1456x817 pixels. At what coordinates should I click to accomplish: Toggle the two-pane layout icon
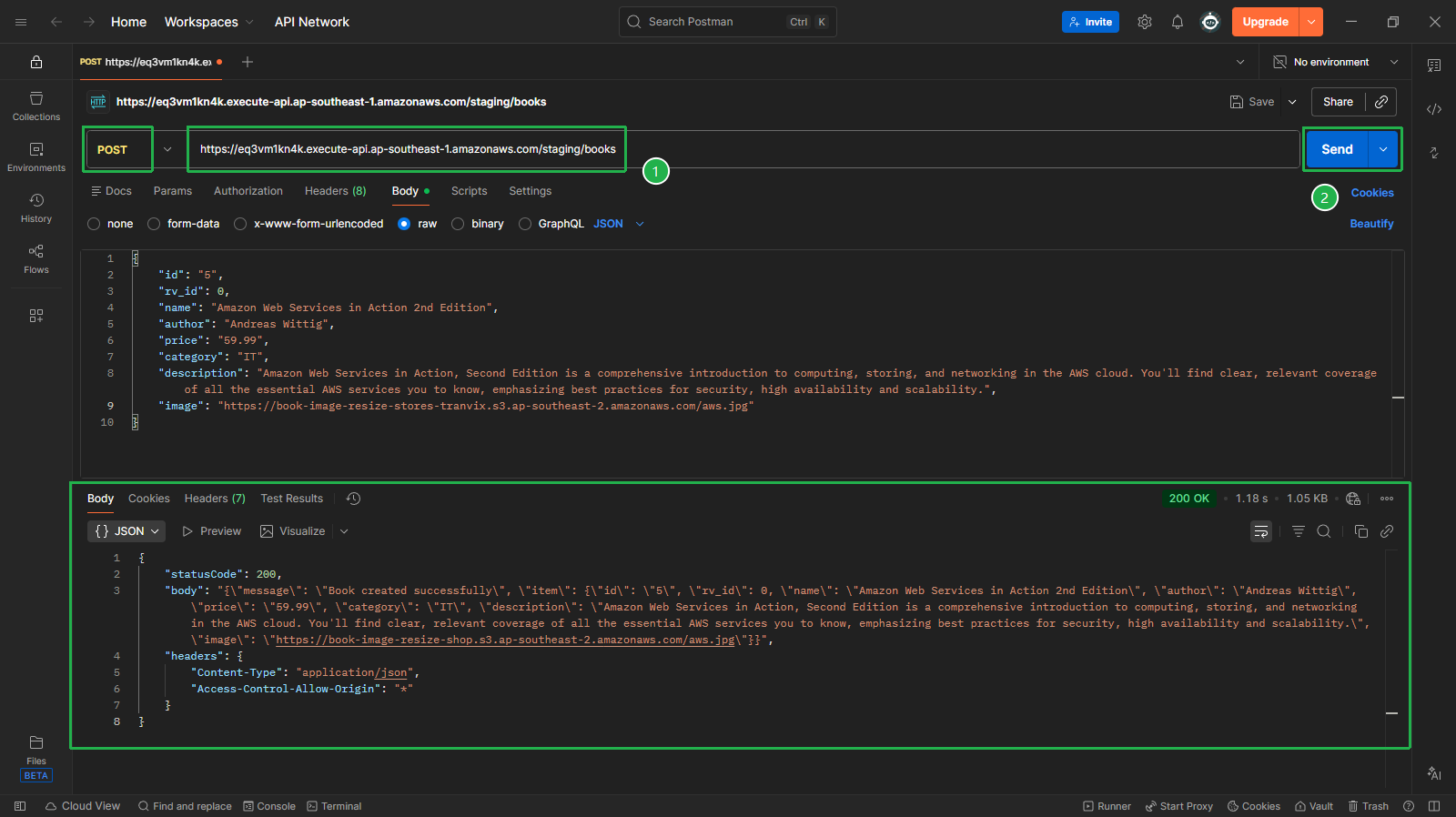pyautogui.click(x=1434, y=806)
